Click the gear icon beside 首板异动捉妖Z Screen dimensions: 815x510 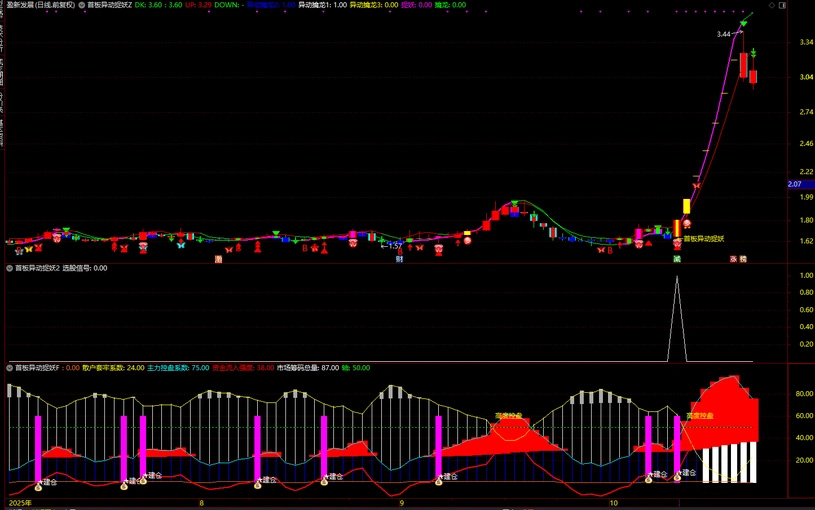(81, 5)
